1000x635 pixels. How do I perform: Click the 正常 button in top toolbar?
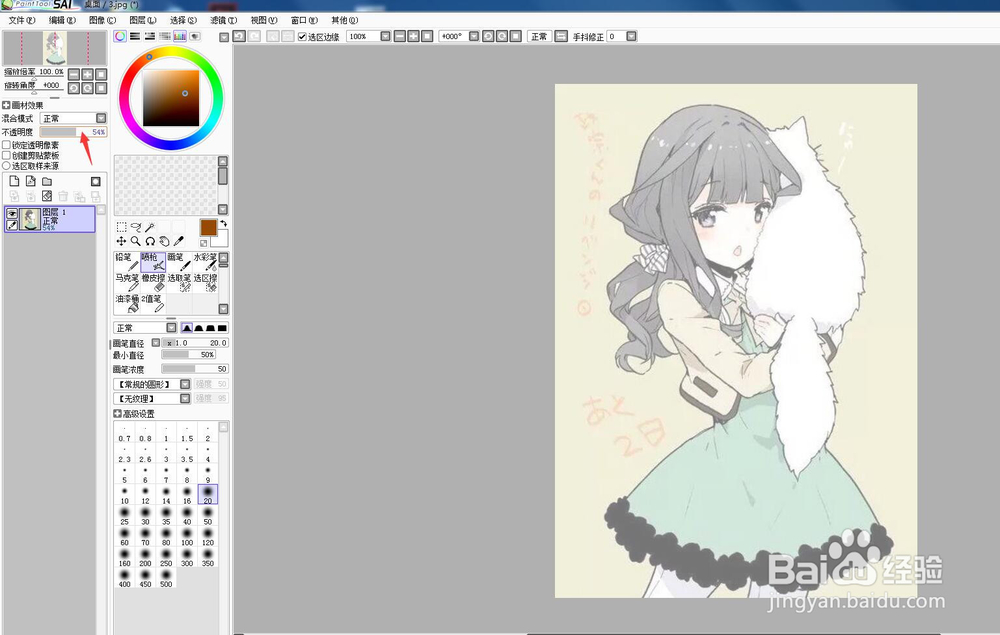point(539,36)
